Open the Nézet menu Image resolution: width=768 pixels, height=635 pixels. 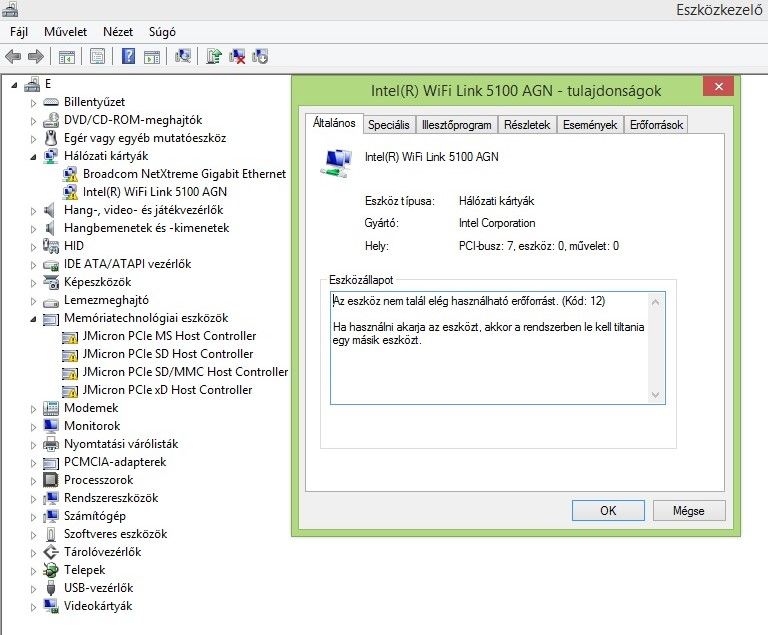118,32
